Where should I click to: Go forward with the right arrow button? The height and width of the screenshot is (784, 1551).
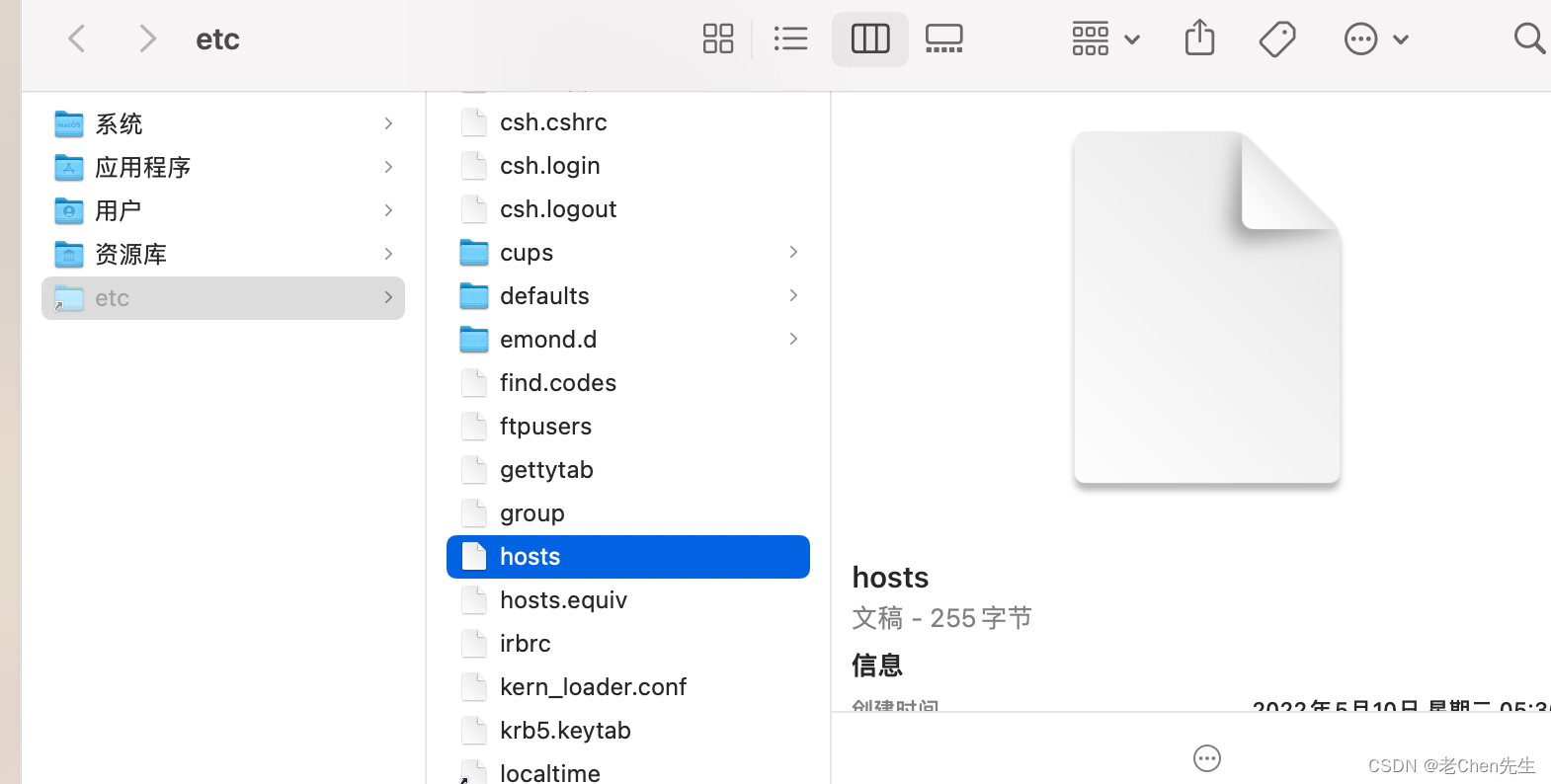147,39
